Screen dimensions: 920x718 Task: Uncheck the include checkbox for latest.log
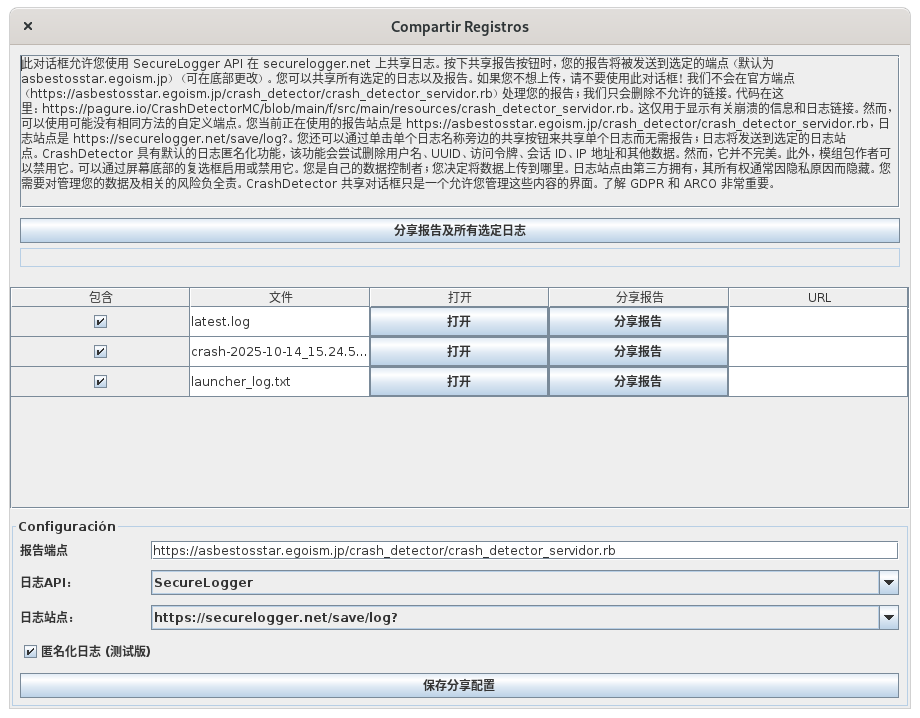(x=100, y=322)
